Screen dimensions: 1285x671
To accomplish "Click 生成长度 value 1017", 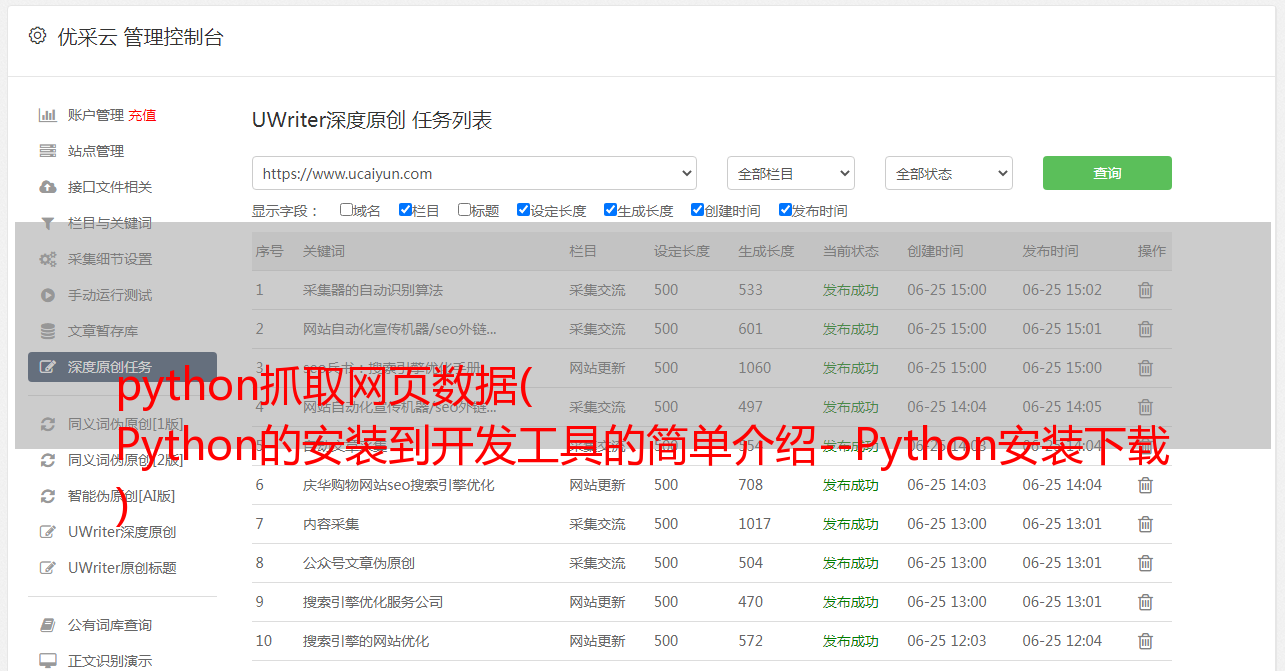I will (x=755, y=524).
